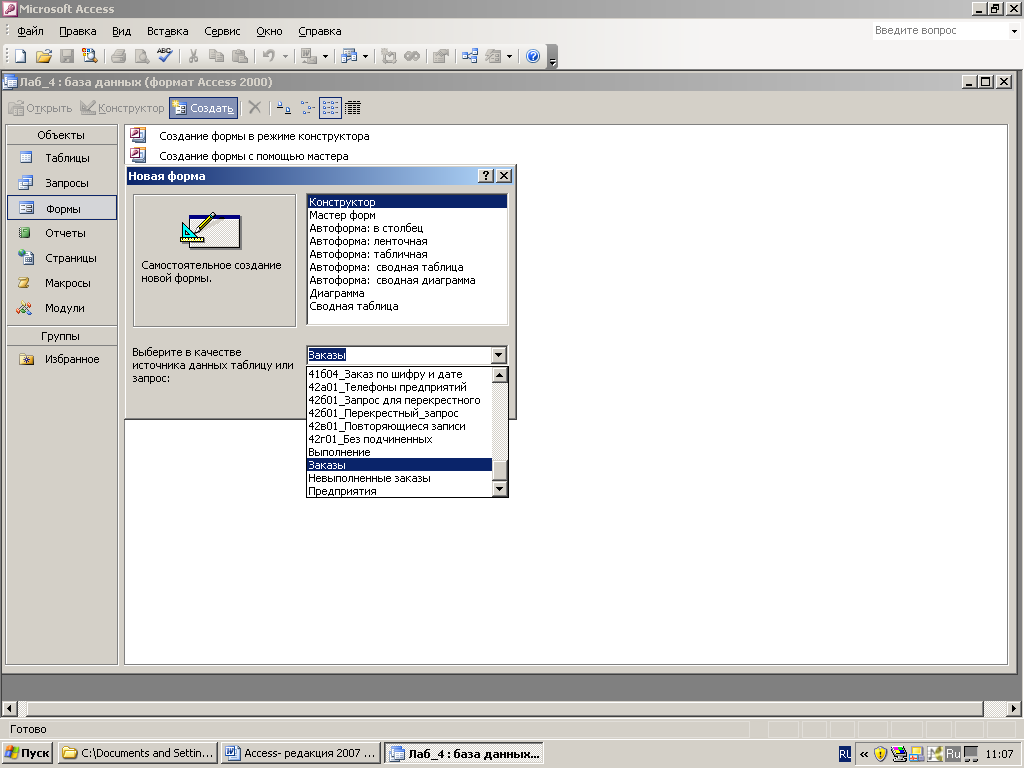The width and height of the screenshot is (1024, 768).
Task: Open Избранное group
Action: [62, 359]
